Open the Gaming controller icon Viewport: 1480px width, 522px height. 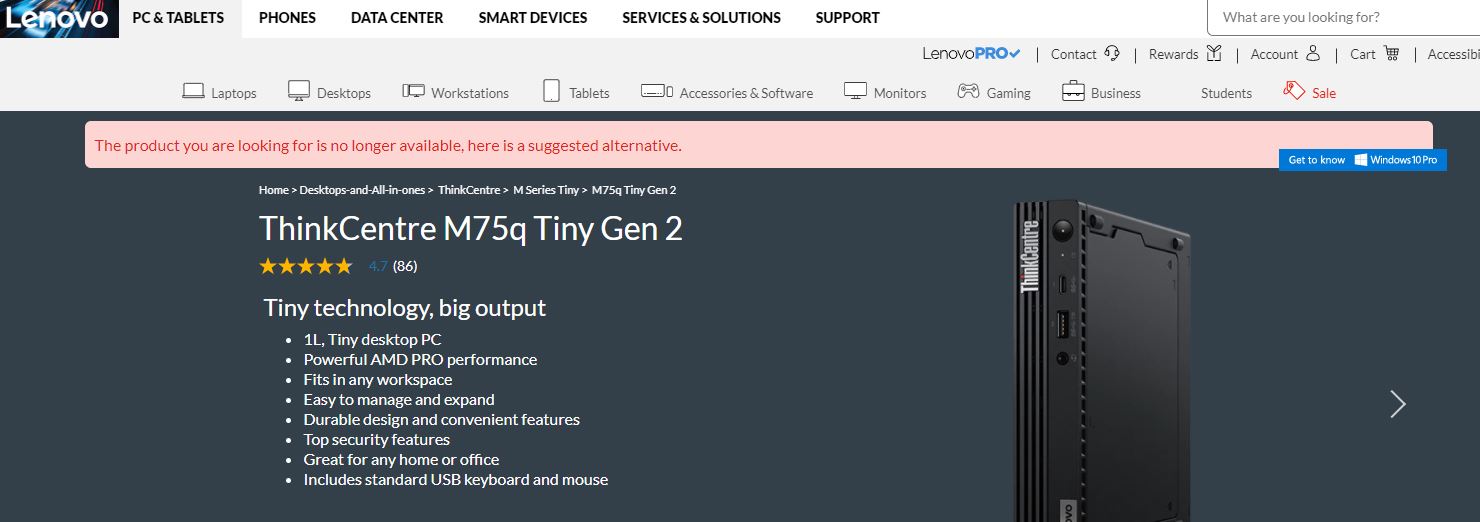click(968, 92)
